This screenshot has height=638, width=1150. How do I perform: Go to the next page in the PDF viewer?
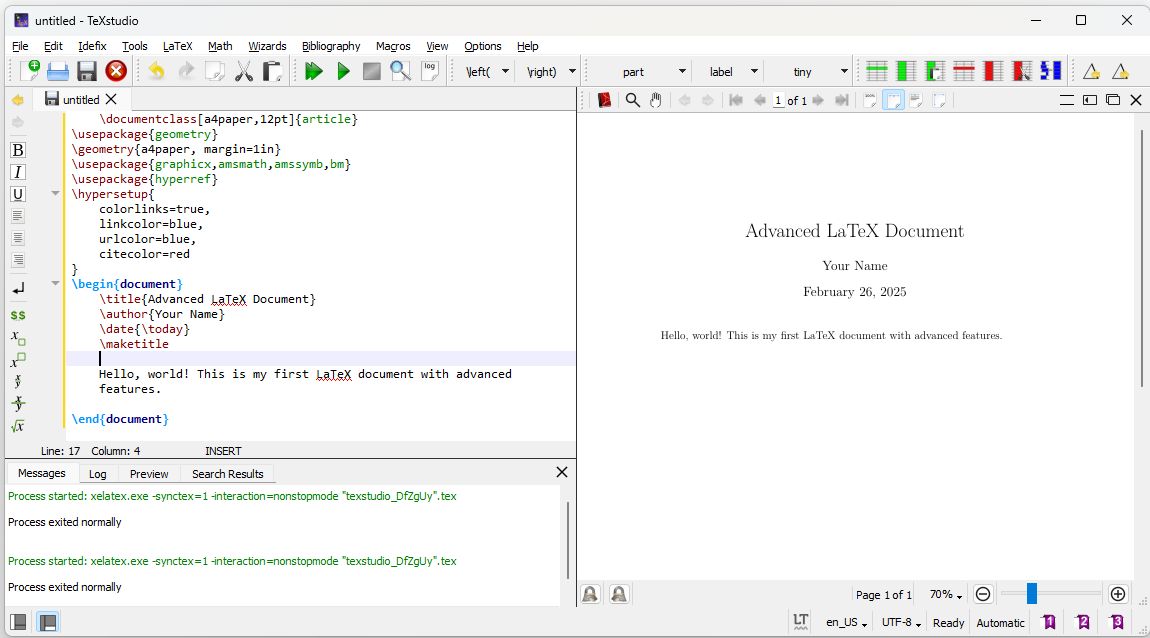[818, 100]
